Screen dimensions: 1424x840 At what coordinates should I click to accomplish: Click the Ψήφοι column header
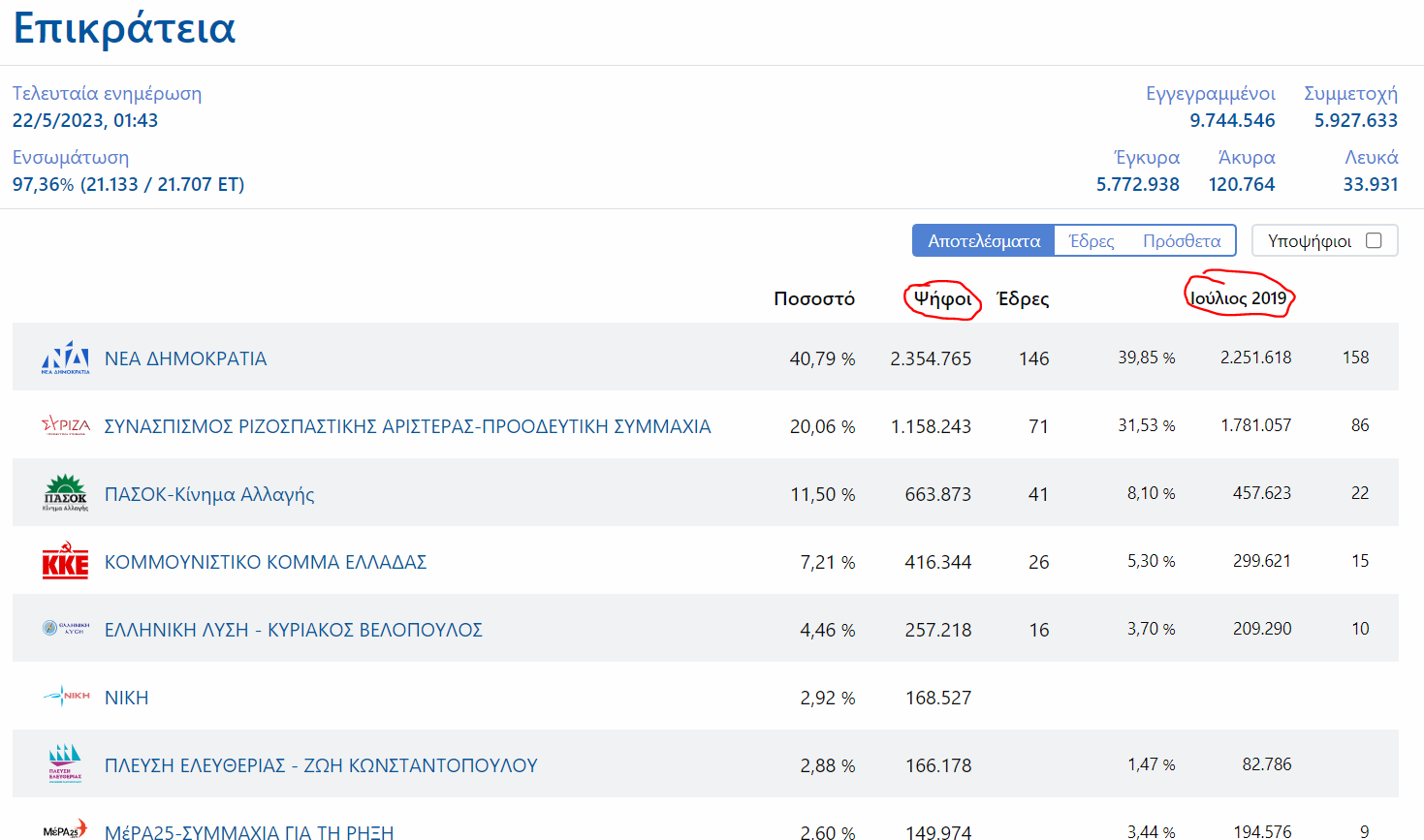[942, 298]
